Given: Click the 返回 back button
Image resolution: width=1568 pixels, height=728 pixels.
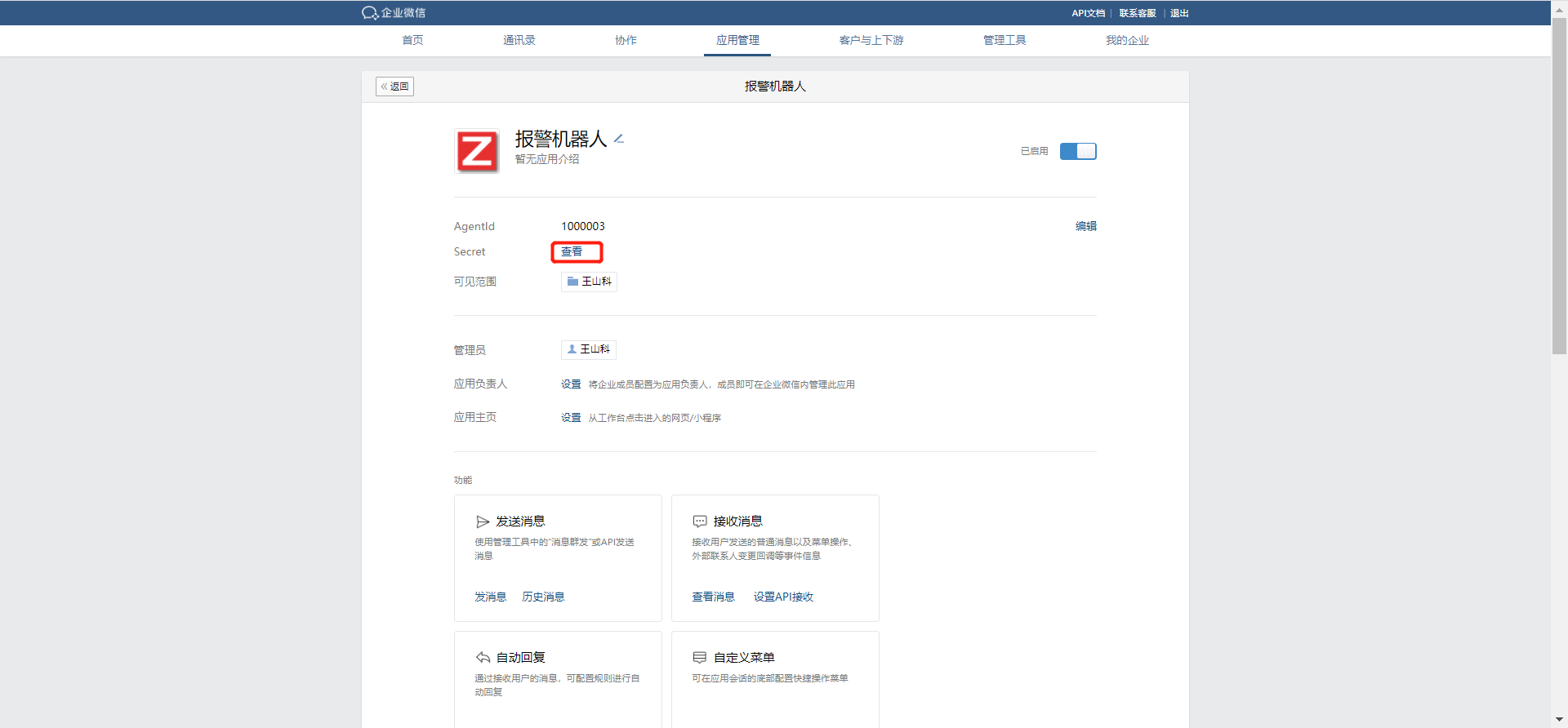Looking at the screenshot, I should pos(394,87).
